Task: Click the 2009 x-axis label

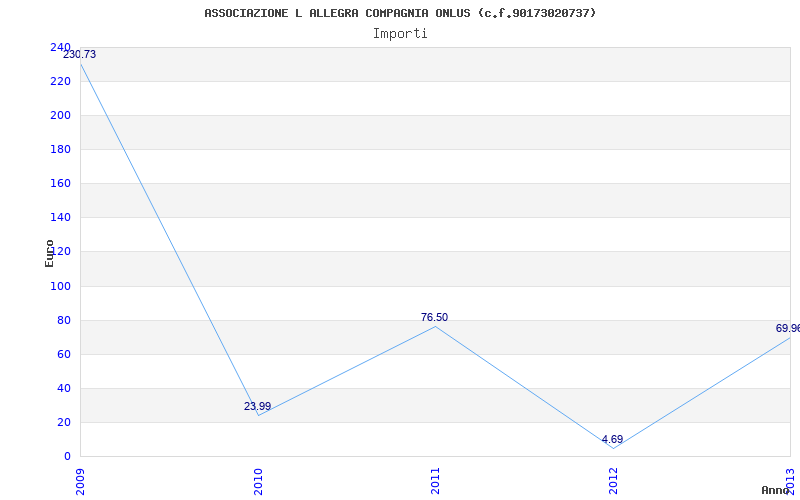Action: point(80,482)
